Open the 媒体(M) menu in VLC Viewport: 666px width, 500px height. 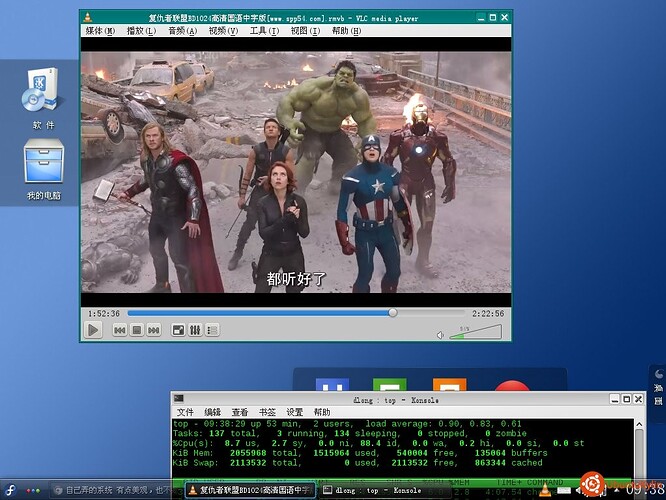pos(100,31)
